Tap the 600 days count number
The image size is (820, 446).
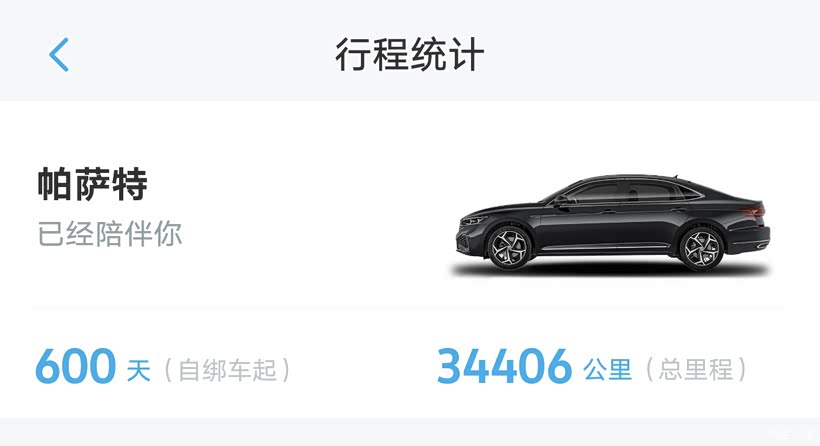75,366
